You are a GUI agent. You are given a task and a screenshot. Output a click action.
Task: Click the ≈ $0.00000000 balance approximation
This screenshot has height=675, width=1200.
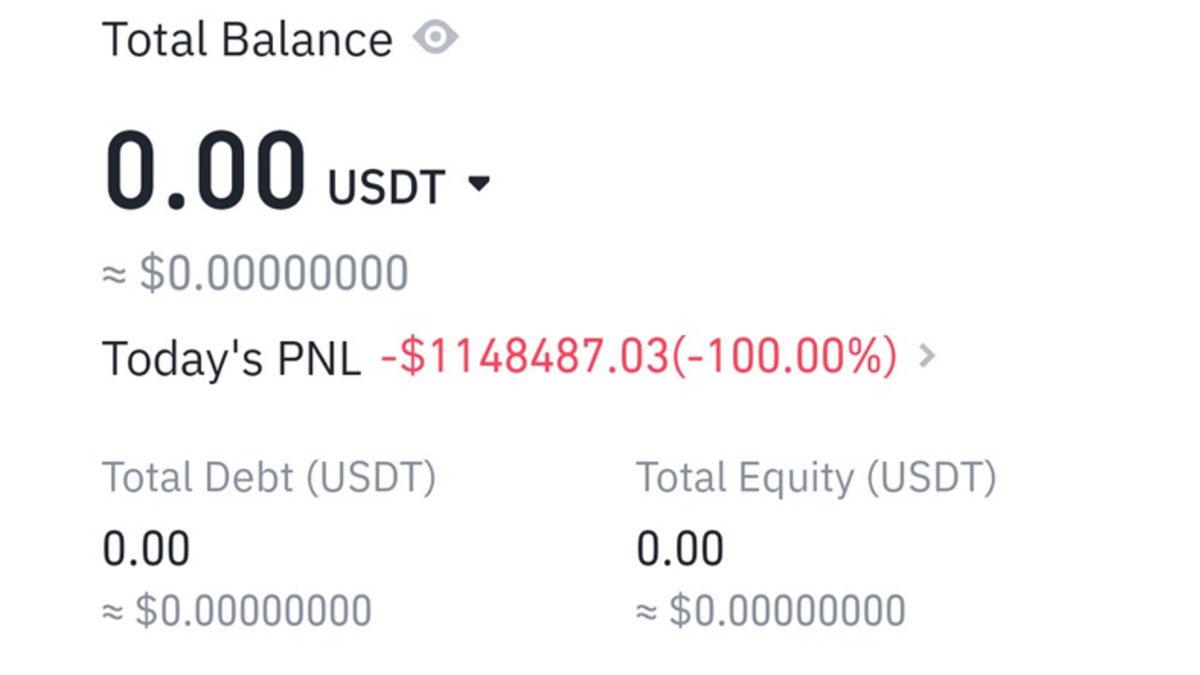[x=255, y=268]
